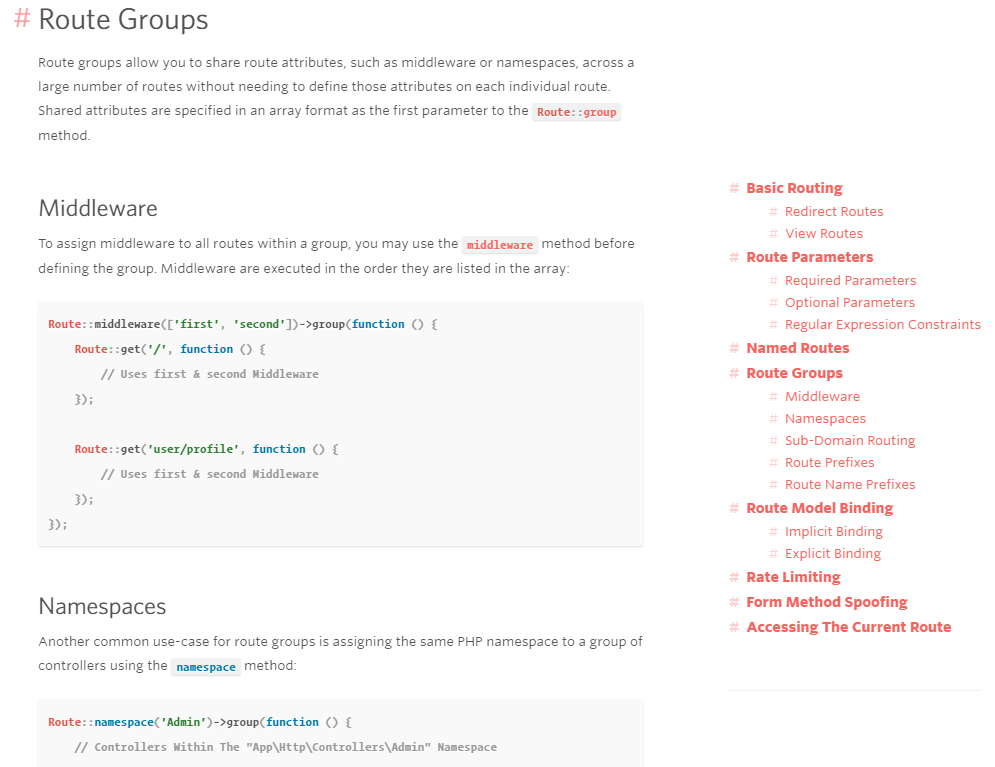Open the View Routes section link
The height and width of the screenshot is (767, 995).
click(824, 233)
